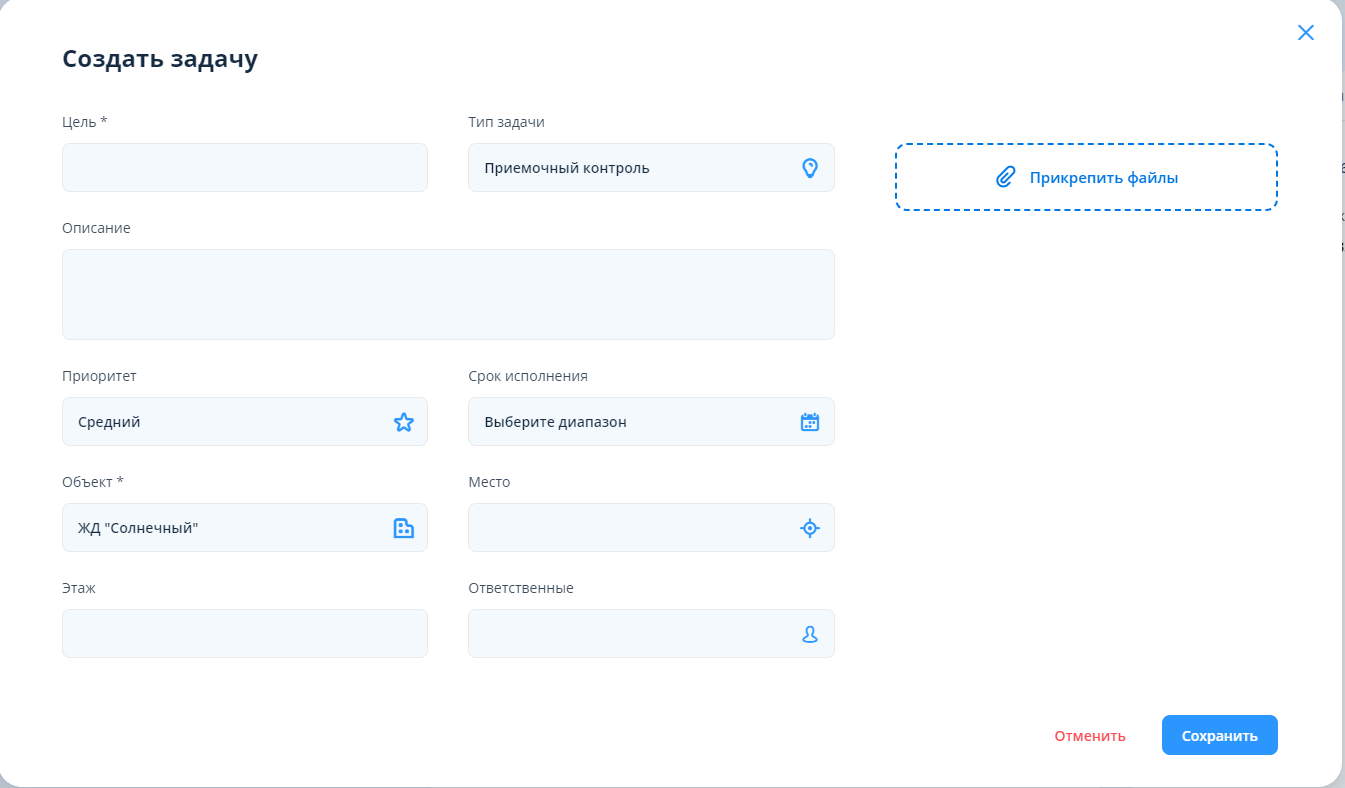Click the person icon in Ответственные field
The image size is (1345, 788).
tap(810, 634)
